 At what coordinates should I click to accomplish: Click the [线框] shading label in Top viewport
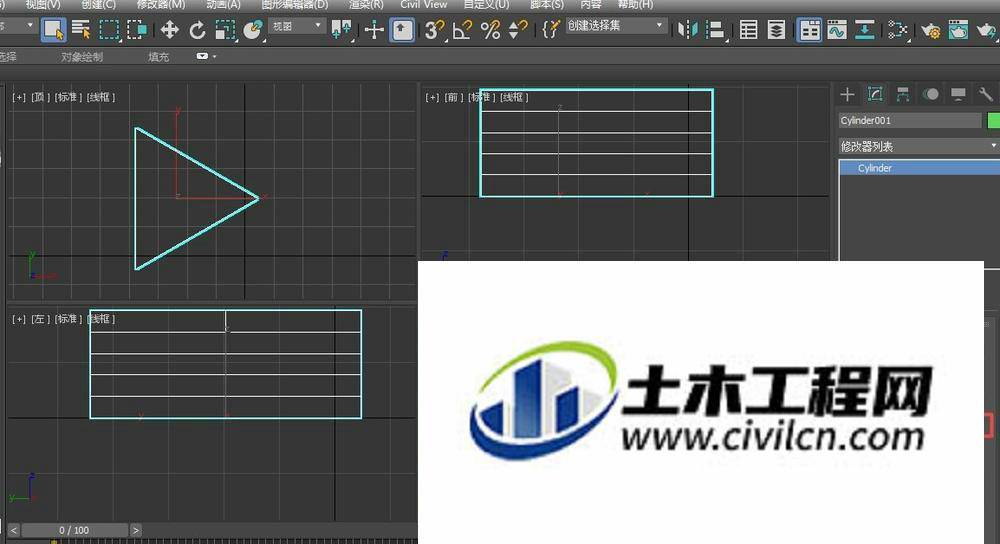click(x=101, y=97)
